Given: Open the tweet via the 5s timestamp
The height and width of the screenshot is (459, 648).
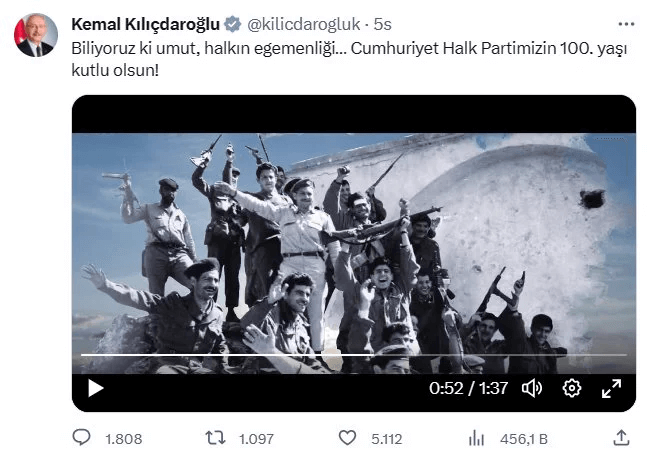Looking at the screenshot, I should click(383, 23).
